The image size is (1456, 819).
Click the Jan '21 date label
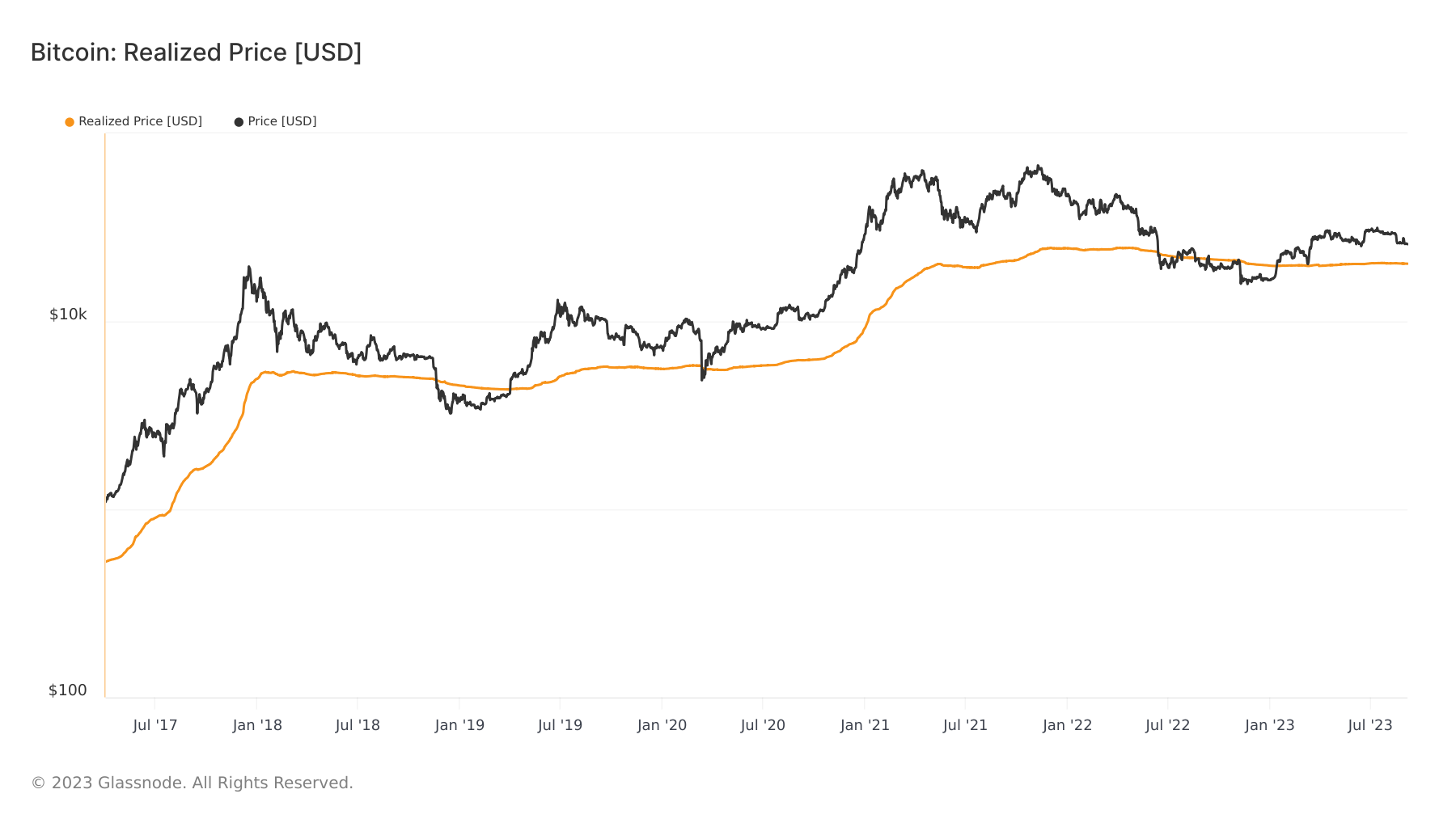click(x=865, y=725)
